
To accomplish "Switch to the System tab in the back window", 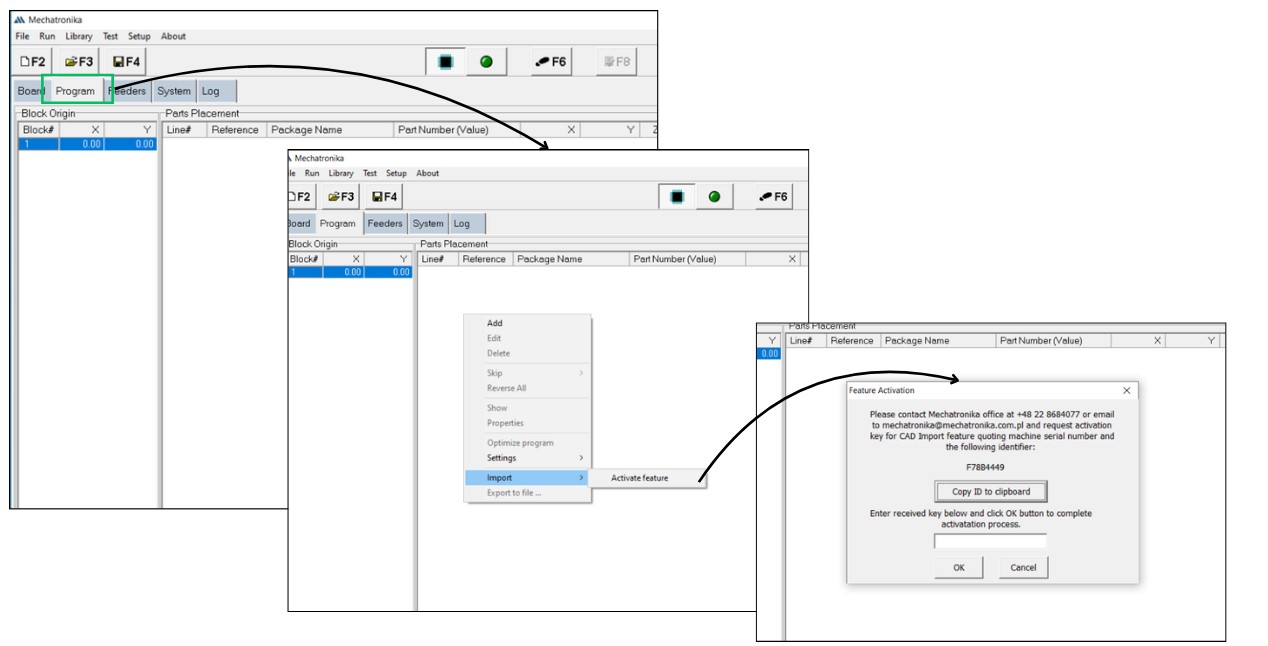I will pos(174,91).
